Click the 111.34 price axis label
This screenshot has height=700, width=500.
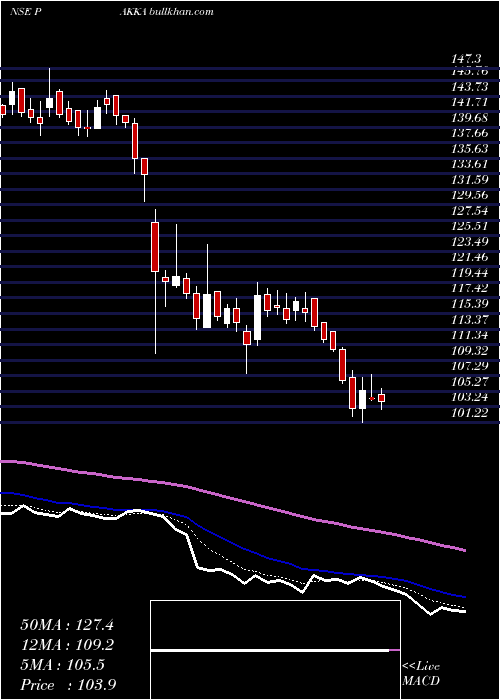[469, 335]
